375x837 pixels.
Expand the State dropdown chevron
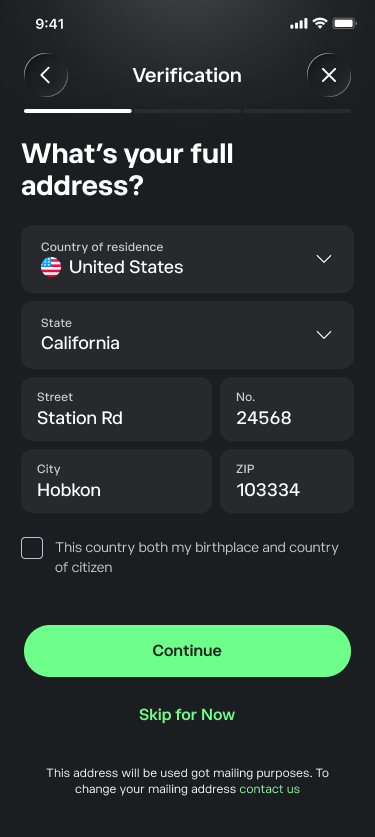tap(324, 335)
